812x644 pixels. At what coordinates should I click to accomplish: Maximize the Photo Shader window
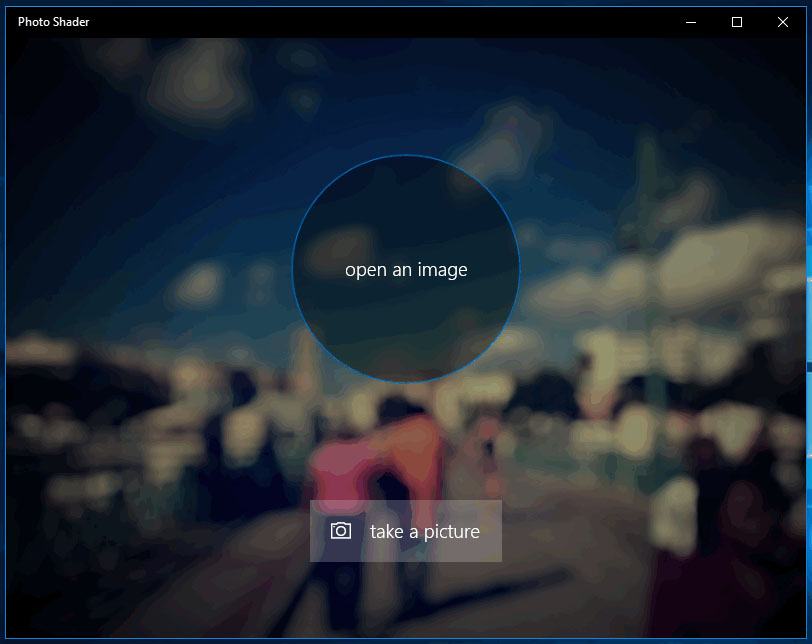click(x=737, y=22)
